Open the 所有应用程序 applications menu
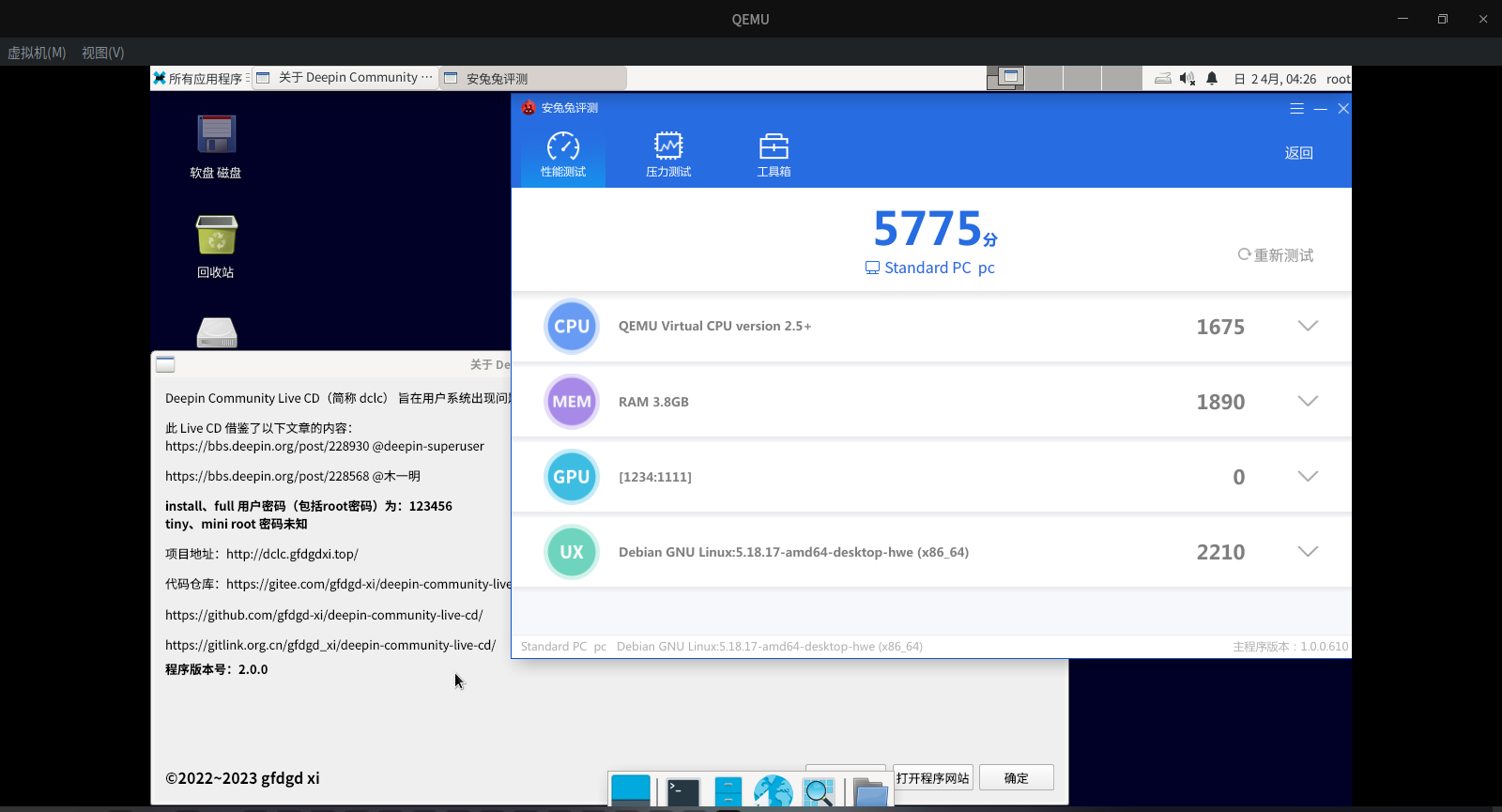 pyautogui.click(x=199, y=78)
